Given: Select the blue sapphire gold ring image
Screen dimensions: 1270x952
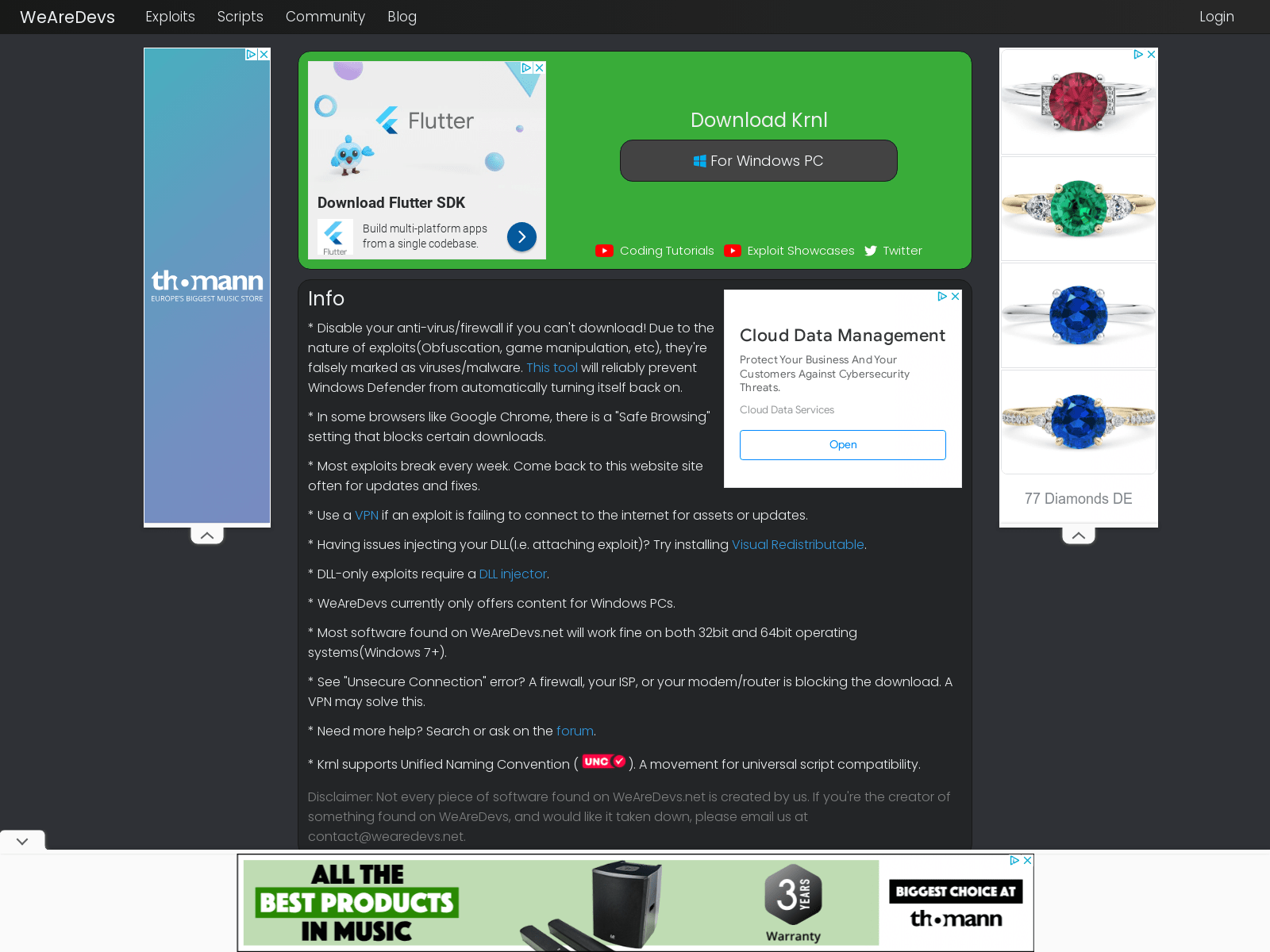Looking at the screenshot, I should pyautogui.click(x=1079, y=422).
